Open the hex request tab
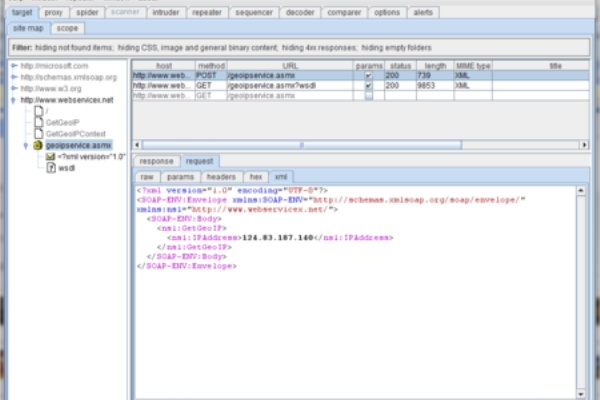Viewport: 600px width, 400px height. (256, 177)
